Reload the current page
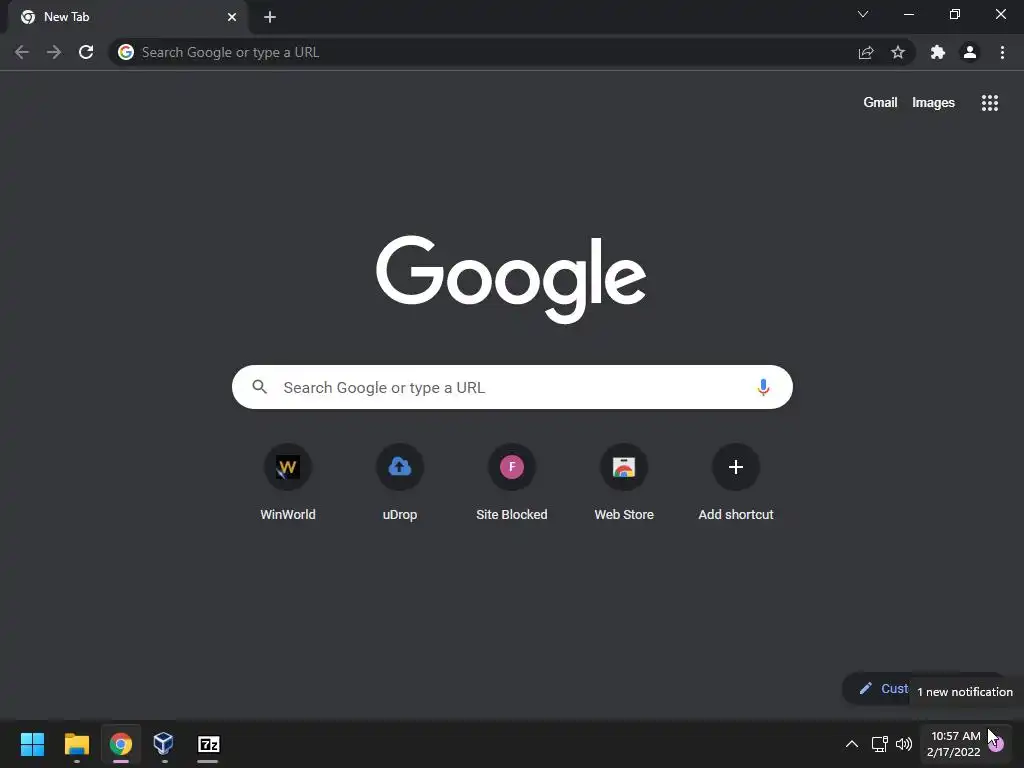The height and width of the screenshot is (768, 1024). 86,52
